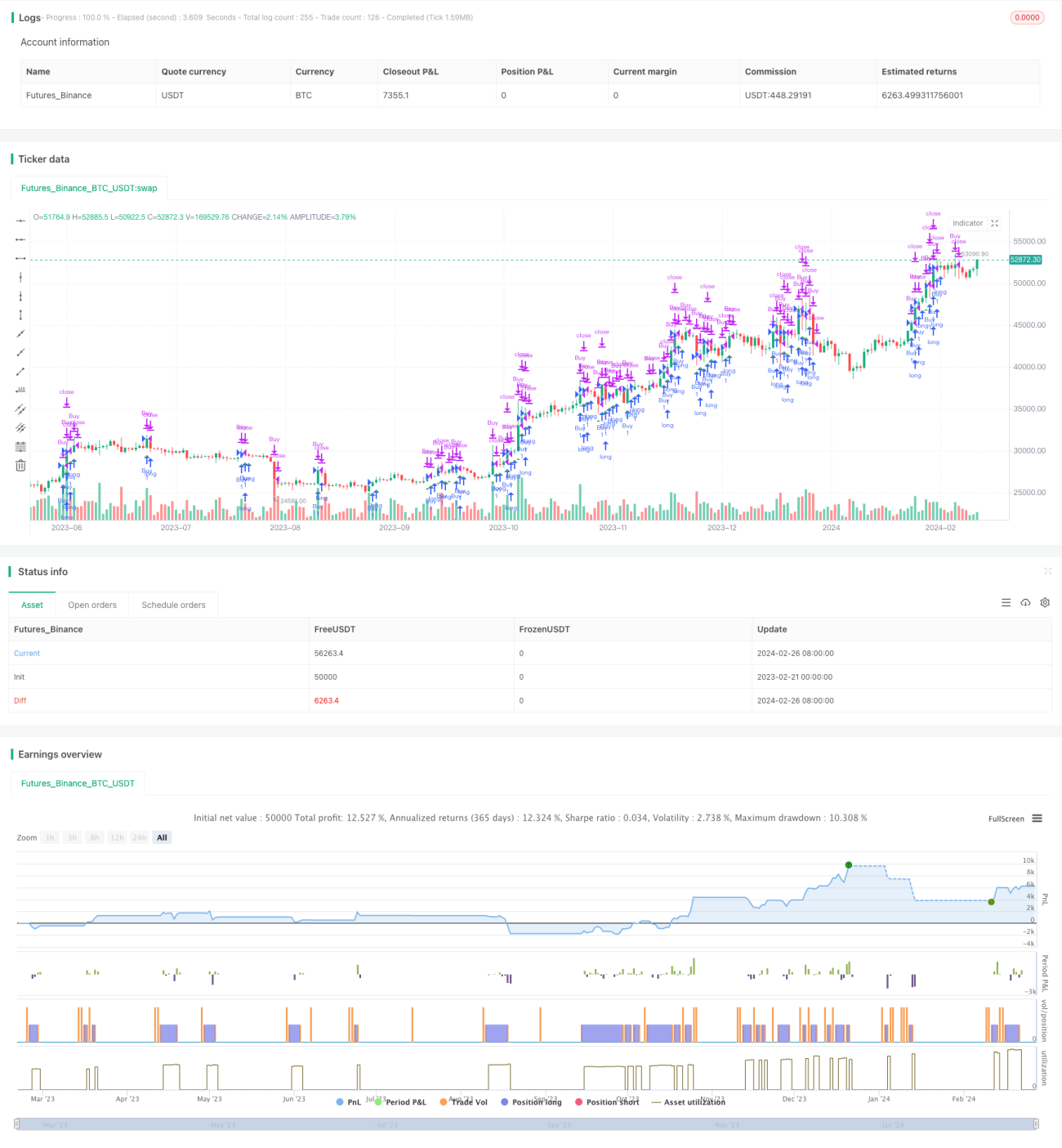Select the vertical segment drawing tool
This screenshot has height=1148, width=1062.
(20, 315)
